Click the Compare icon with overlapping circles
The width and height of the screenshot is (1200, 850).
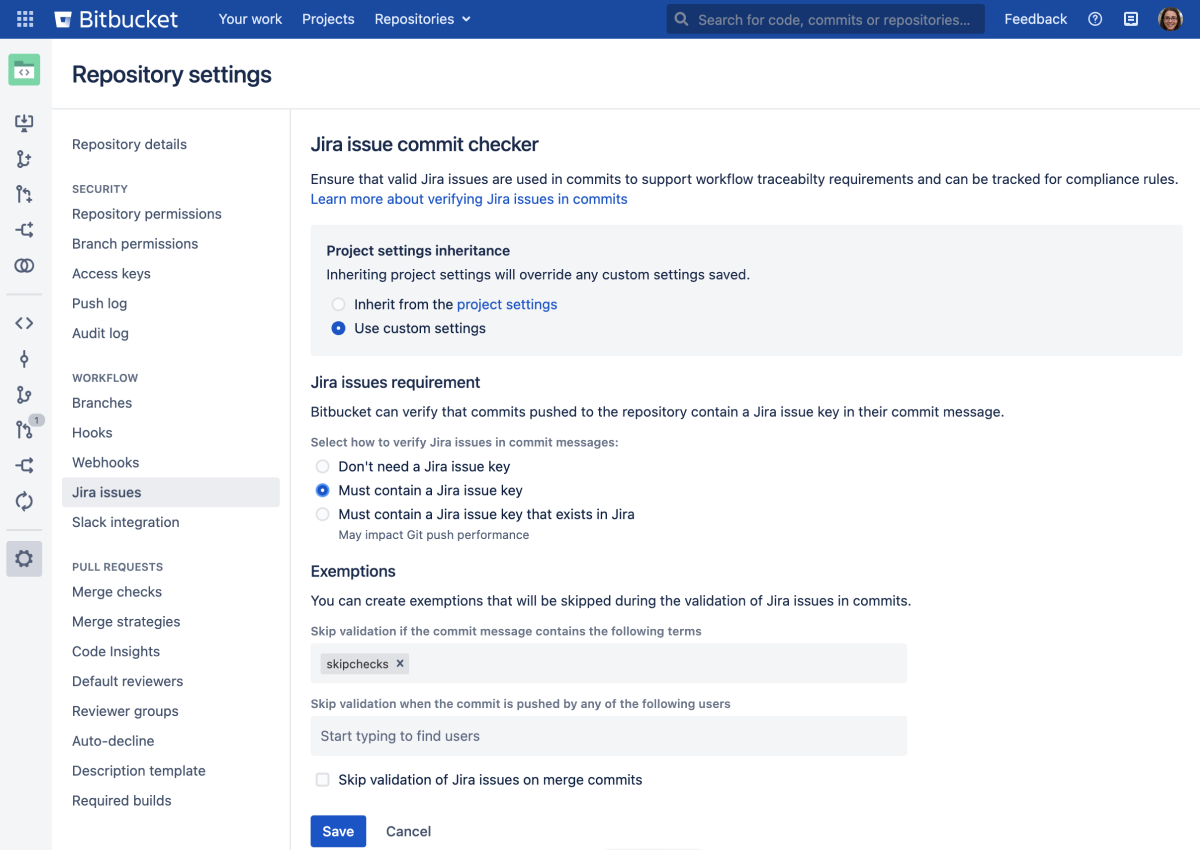[24, 266]
